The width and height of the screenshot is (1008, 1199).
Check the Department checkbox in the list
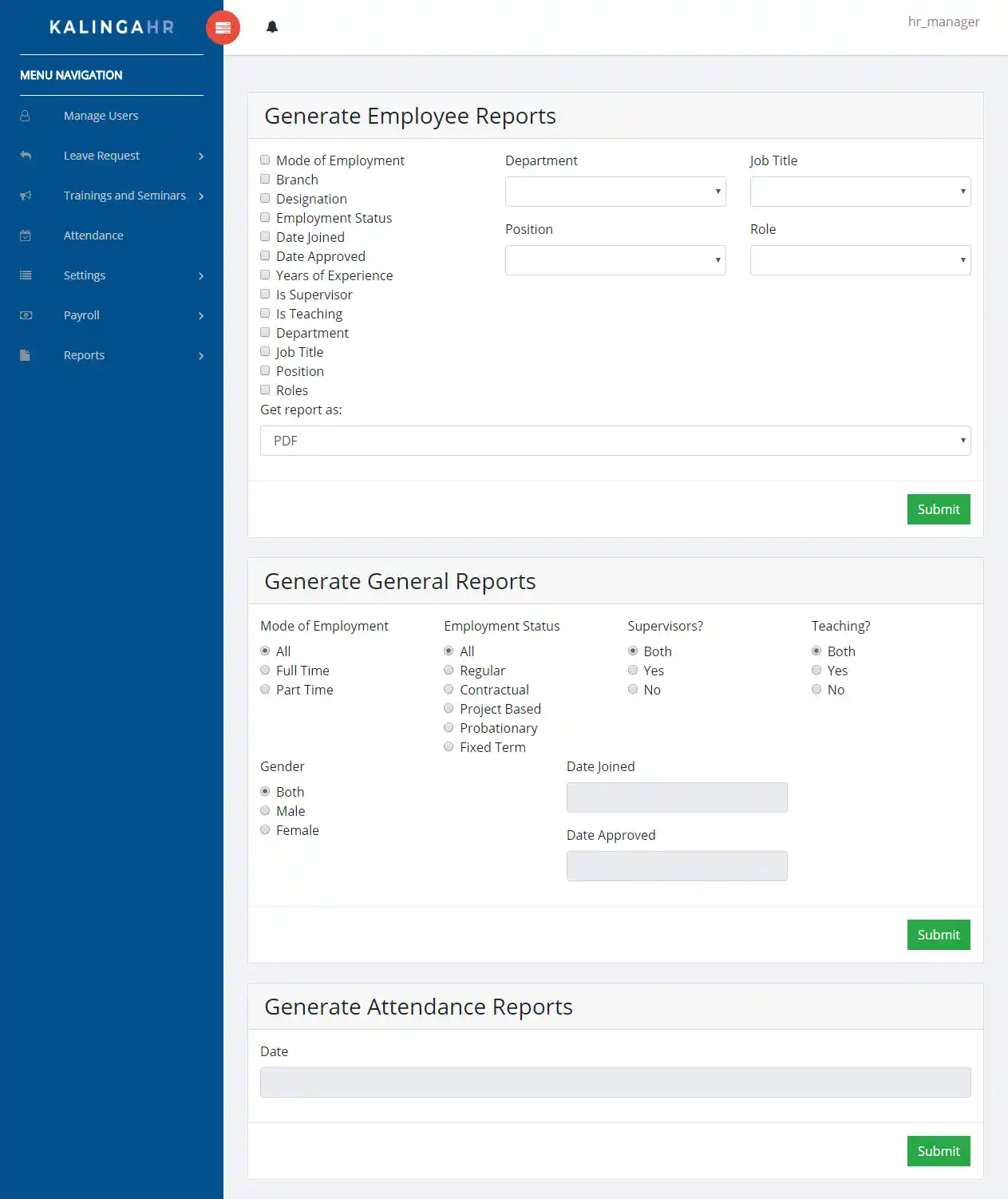coord(265,332)
